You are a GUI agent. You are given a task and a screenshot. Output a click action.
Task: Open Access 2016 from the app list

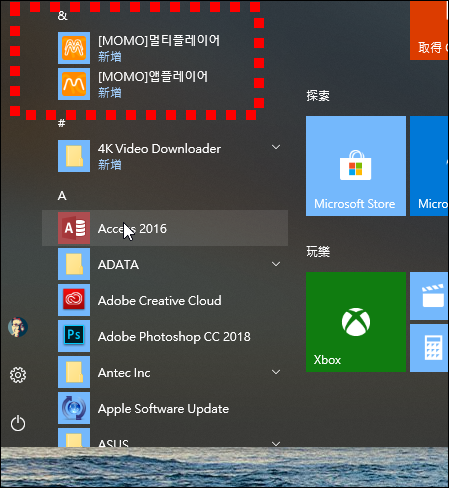(165, 228)
